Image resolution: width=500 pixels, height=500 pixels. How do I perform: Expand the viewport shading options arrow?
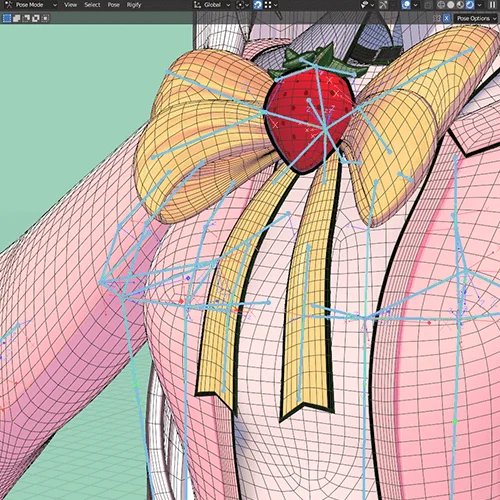(x=480, y=5)
